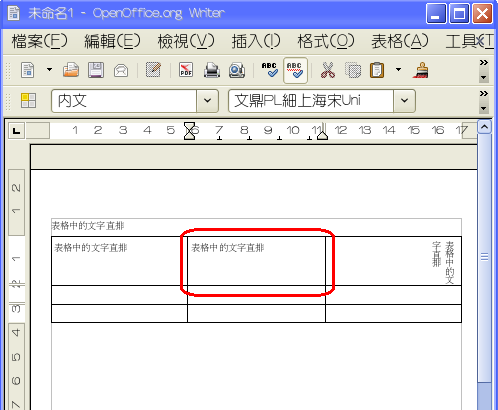The height and width of the screenshot is (410, 498).
Task: Open the formatting toolbar options arrow
Action: (x=484, y=108)
